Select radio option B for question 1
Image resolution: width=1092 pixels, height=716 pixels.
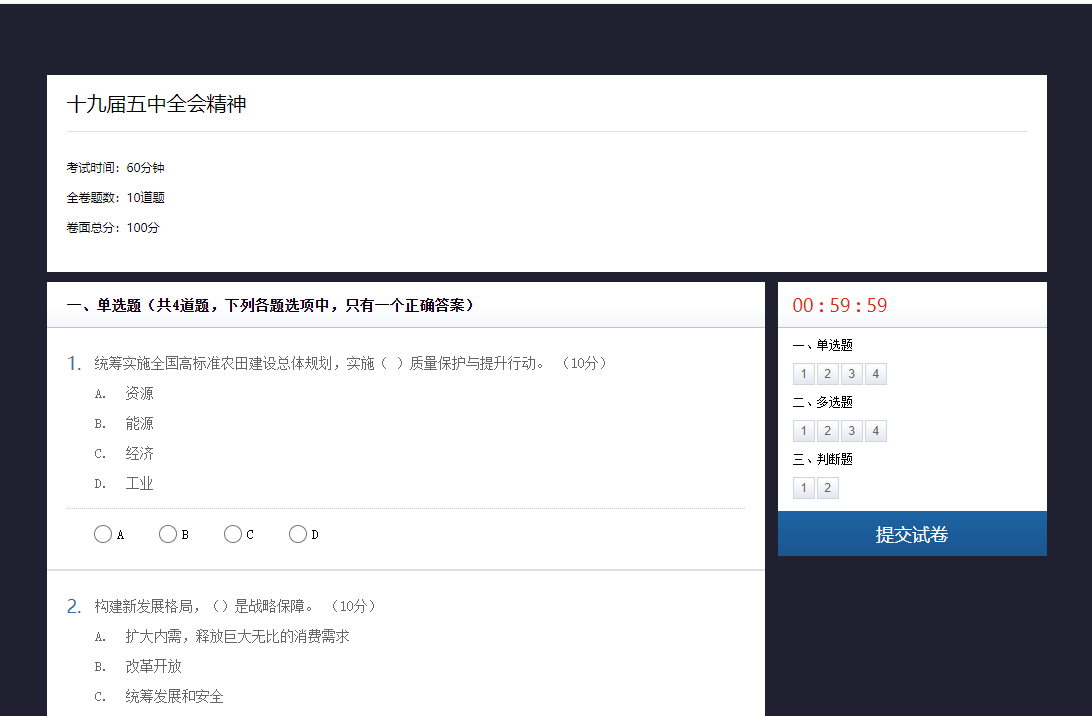168,534
